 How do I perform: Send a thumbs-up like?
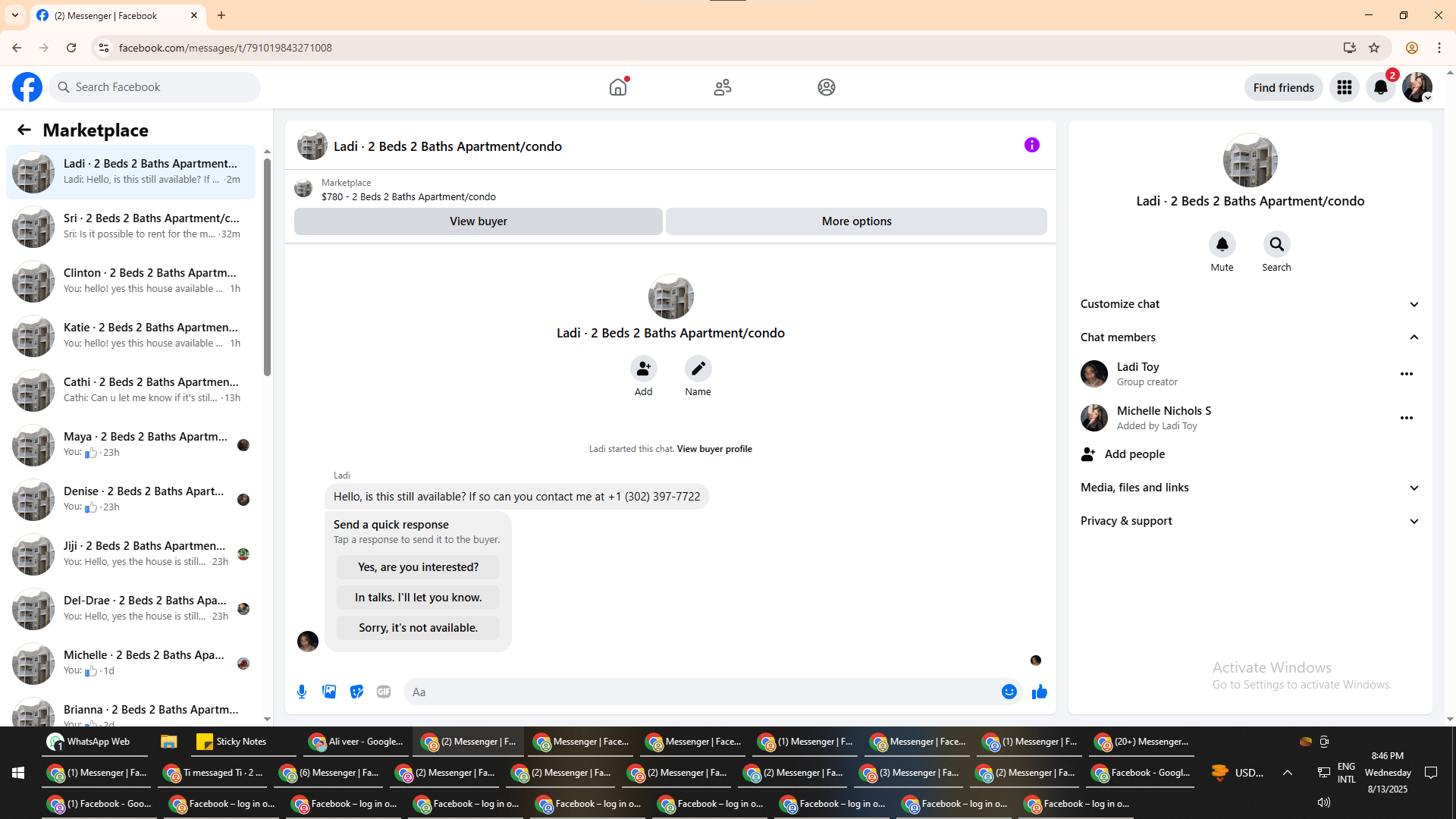[x=1039, y=692]
